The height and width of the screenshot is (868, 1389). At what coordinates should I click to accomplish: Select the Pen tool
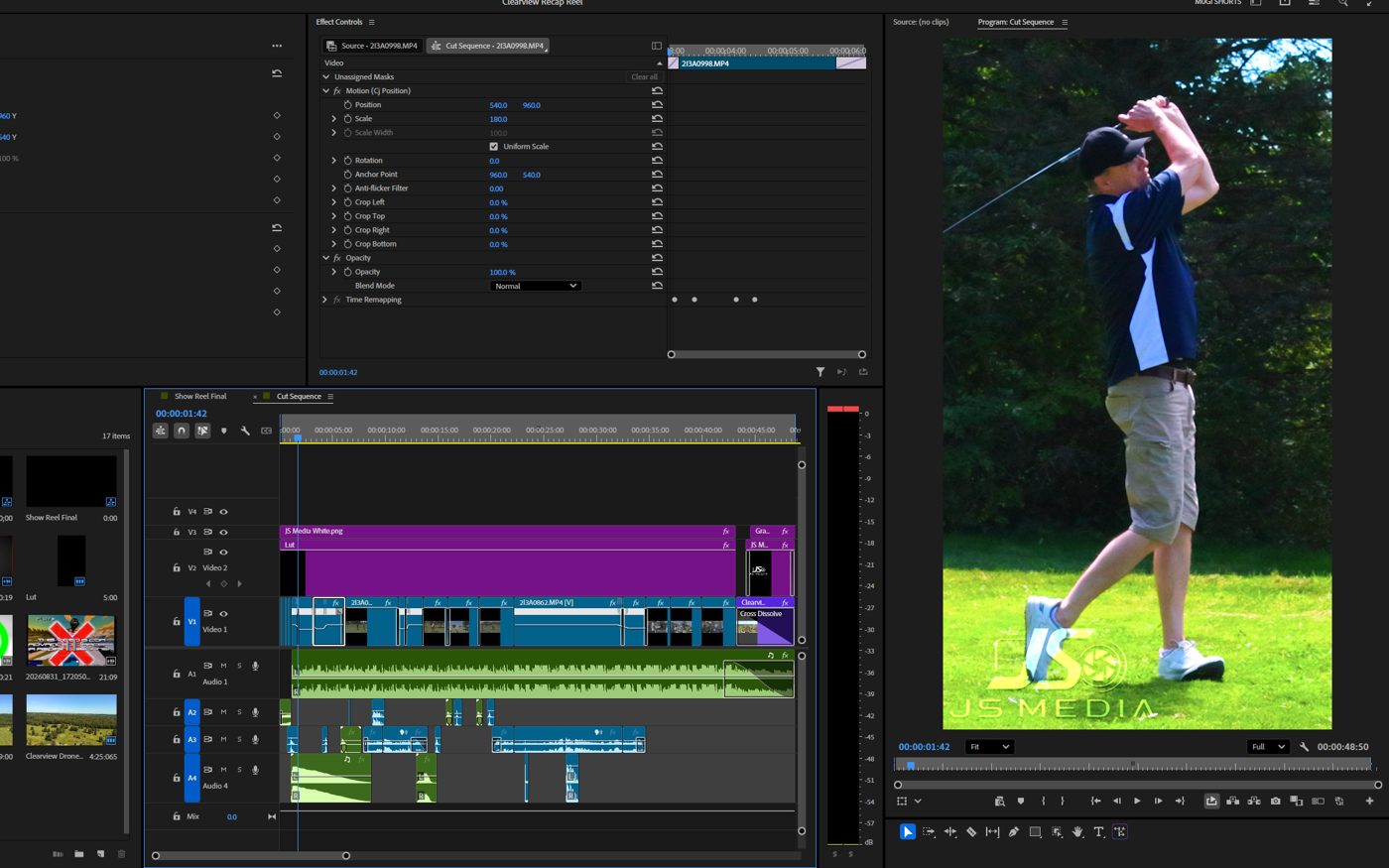click(1013, 831)
